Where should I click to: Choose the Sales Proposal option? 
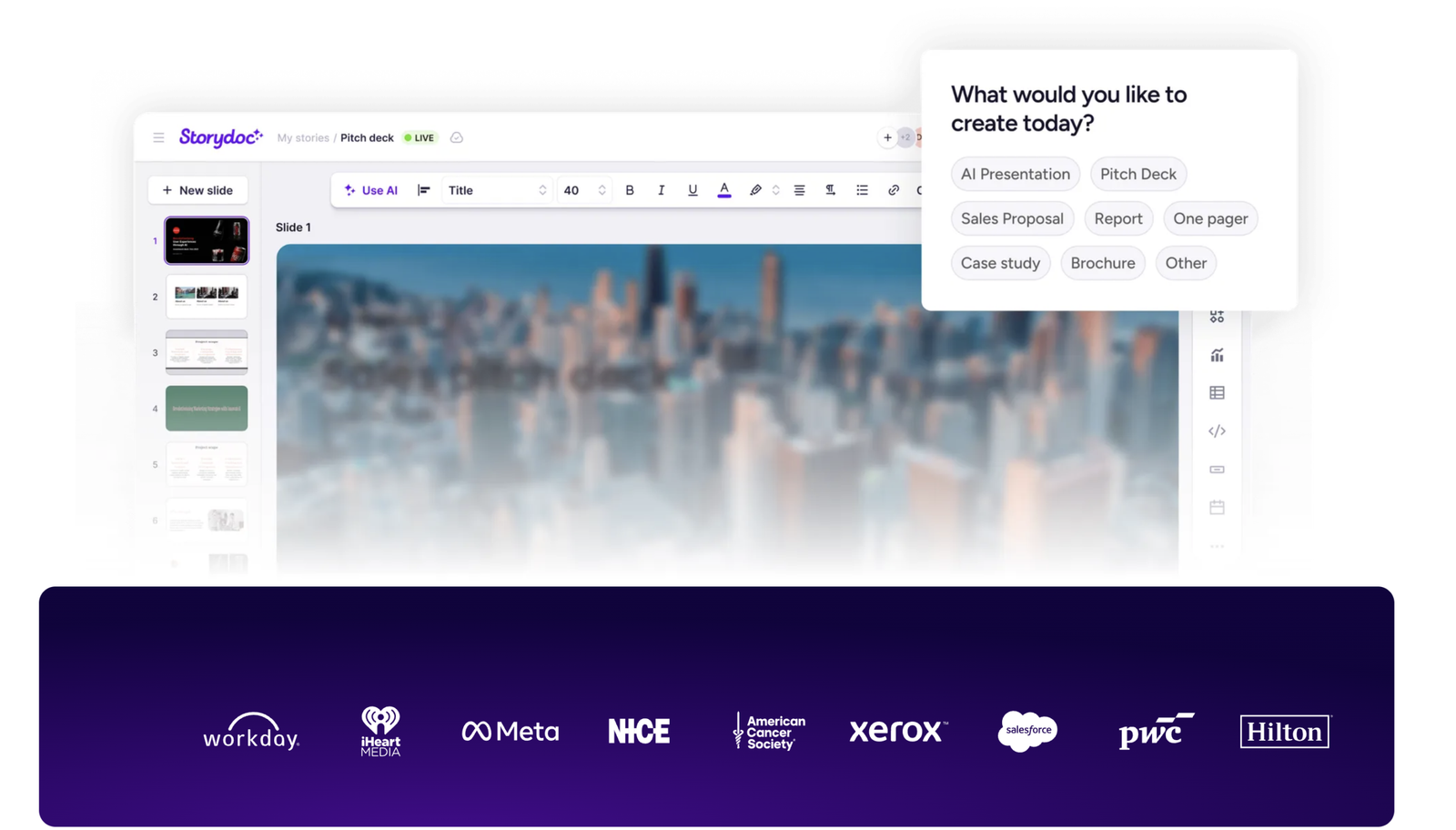click(x=1012, y=218)
